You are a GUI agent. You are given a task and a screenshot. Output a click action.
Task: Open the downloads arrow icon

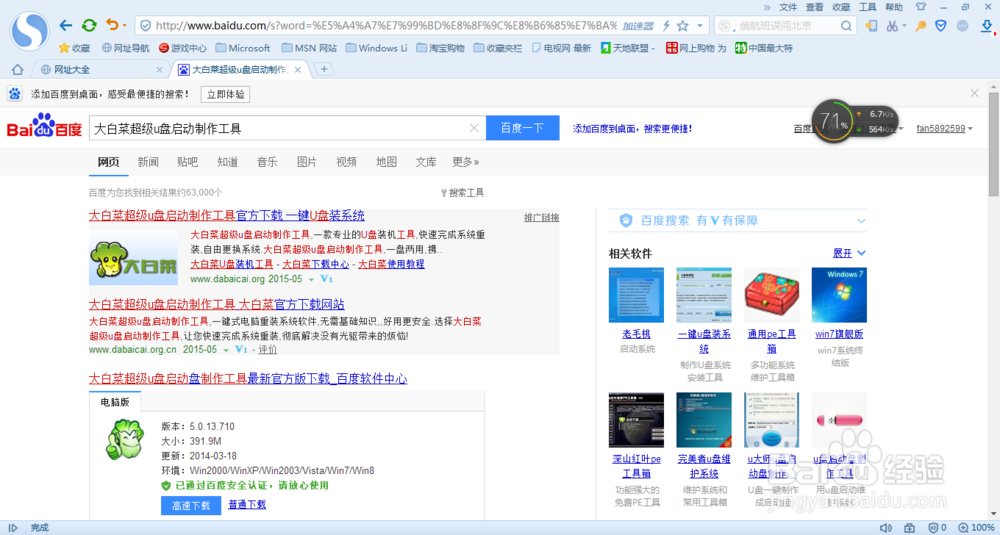coord(986,26)
